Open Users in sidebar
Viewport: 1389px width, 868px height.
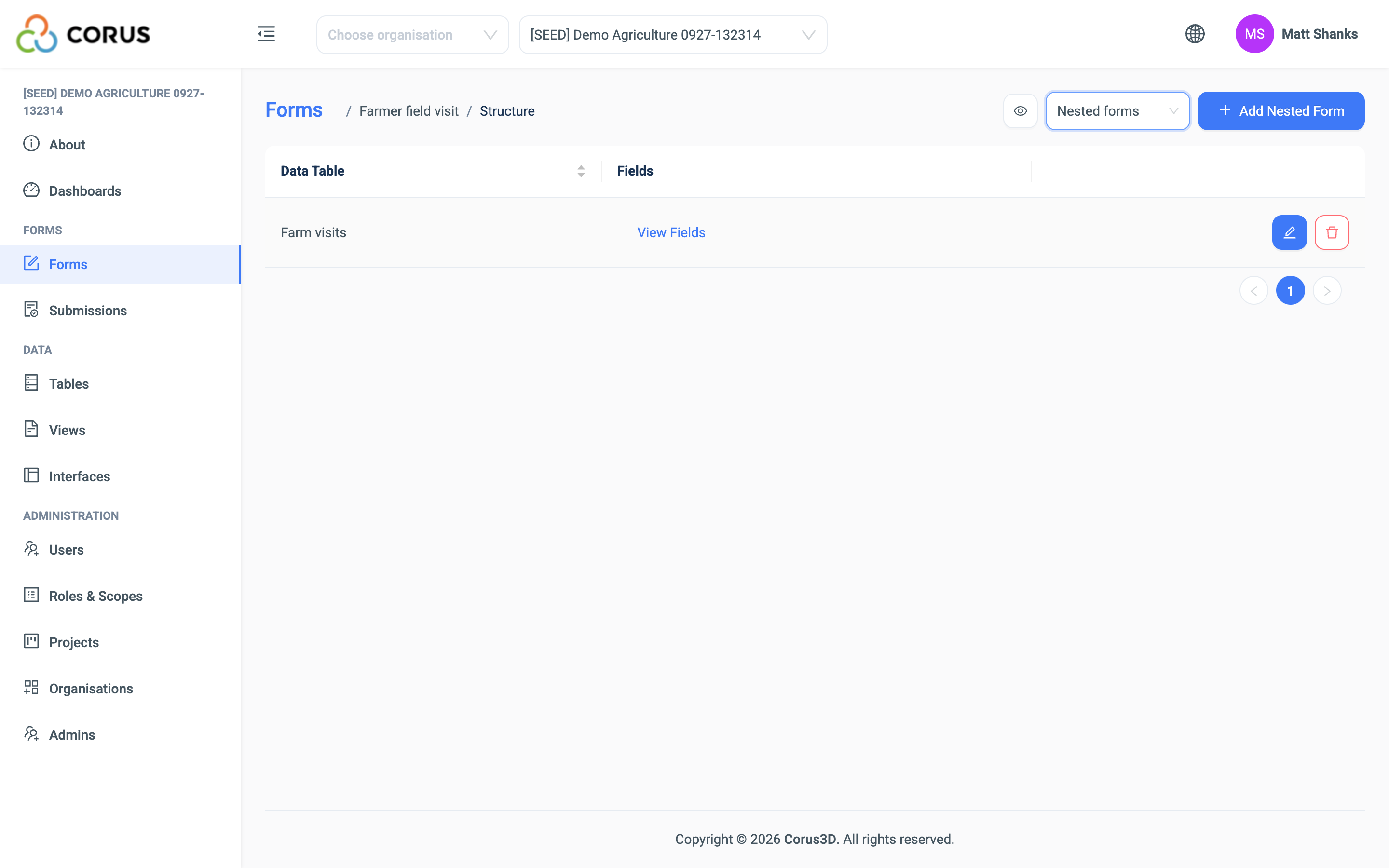tap(121, 550)
